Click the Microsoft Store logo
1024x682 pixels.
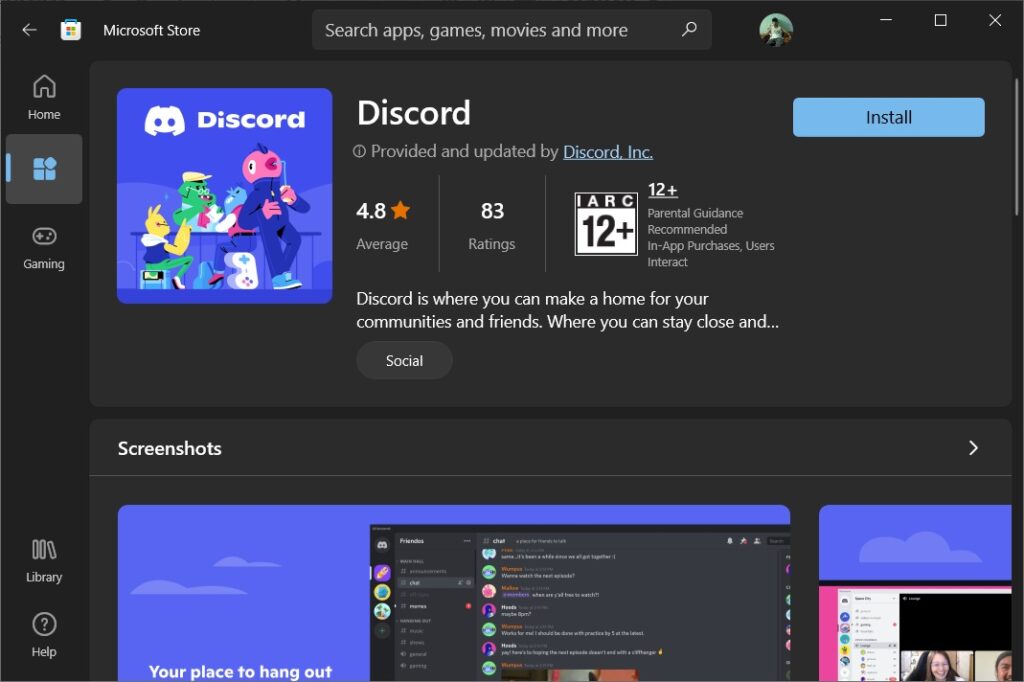click(70, 30)
